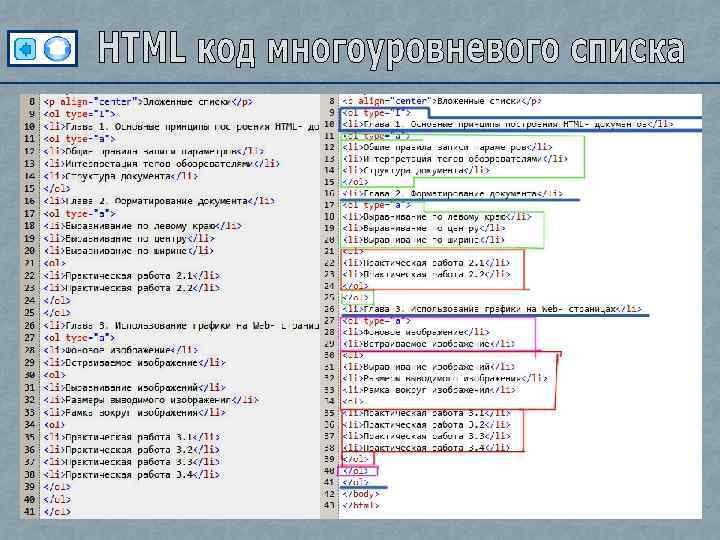720x540 pixels.
Task: Click 'Выравнивание изображений' line in gray panel
Action: [134, 388]
